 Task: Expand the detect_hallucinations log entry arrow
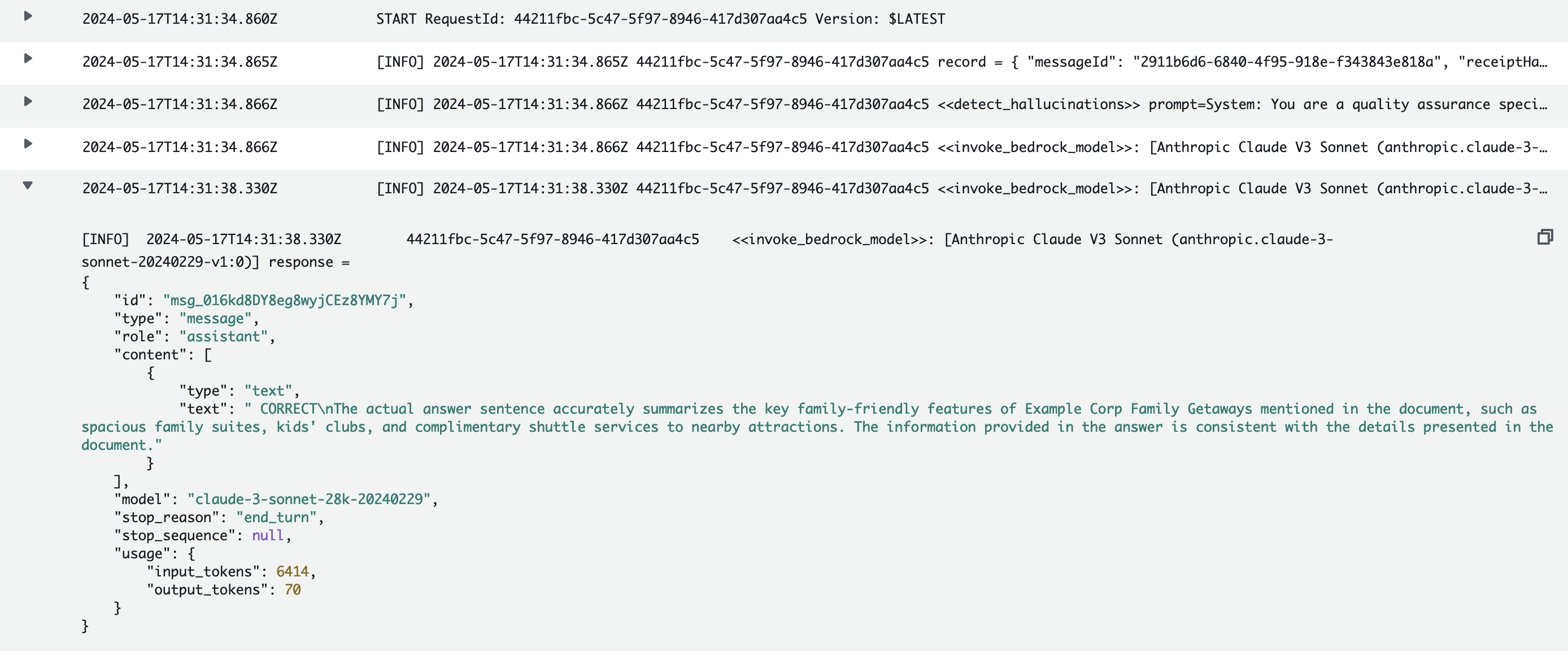tap(28, 102)
